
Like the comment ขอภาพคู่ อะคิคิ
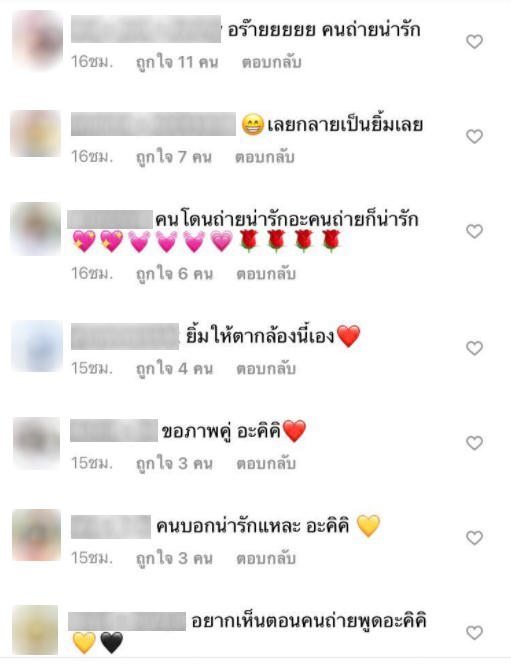click(x=474, y=443)
